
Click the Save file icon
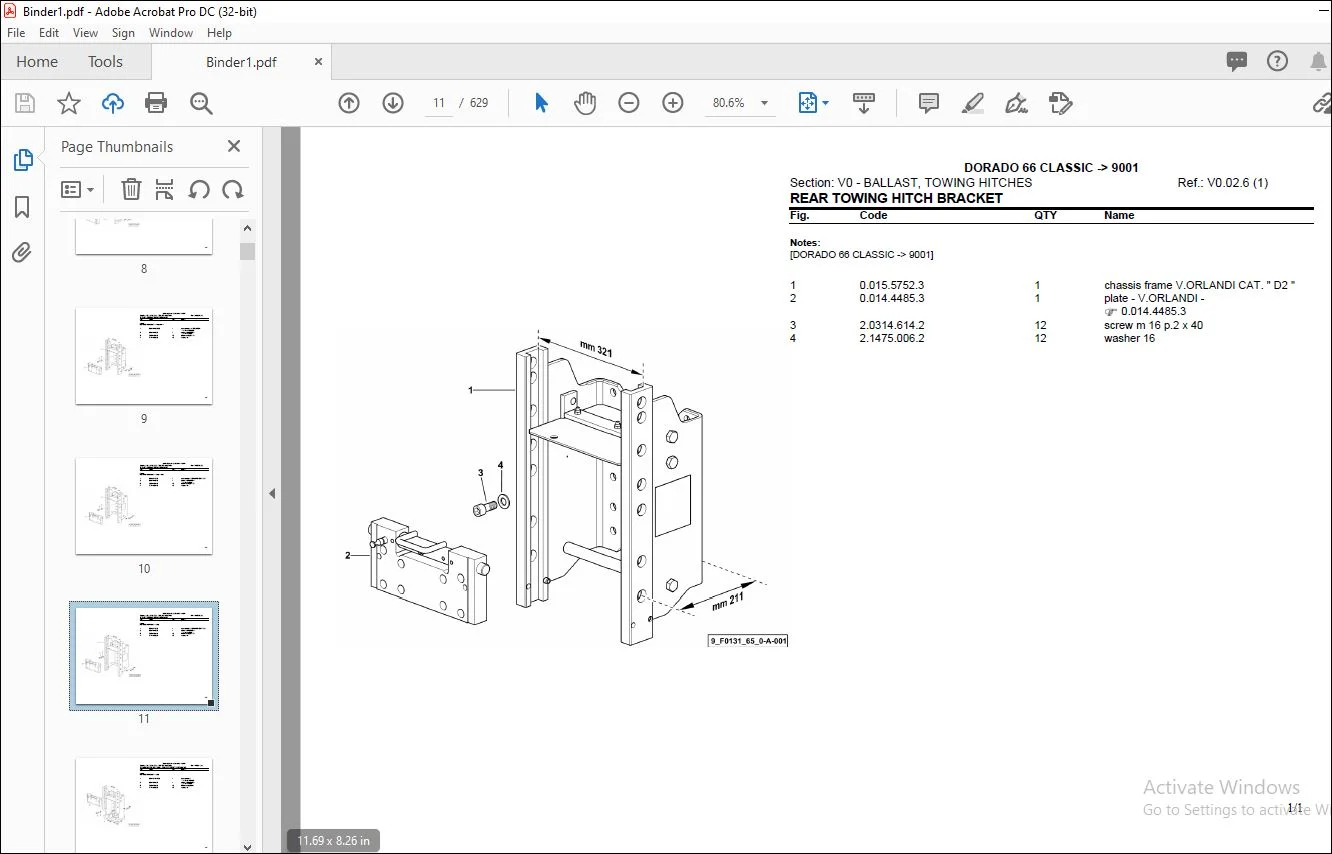click(25, 103)
